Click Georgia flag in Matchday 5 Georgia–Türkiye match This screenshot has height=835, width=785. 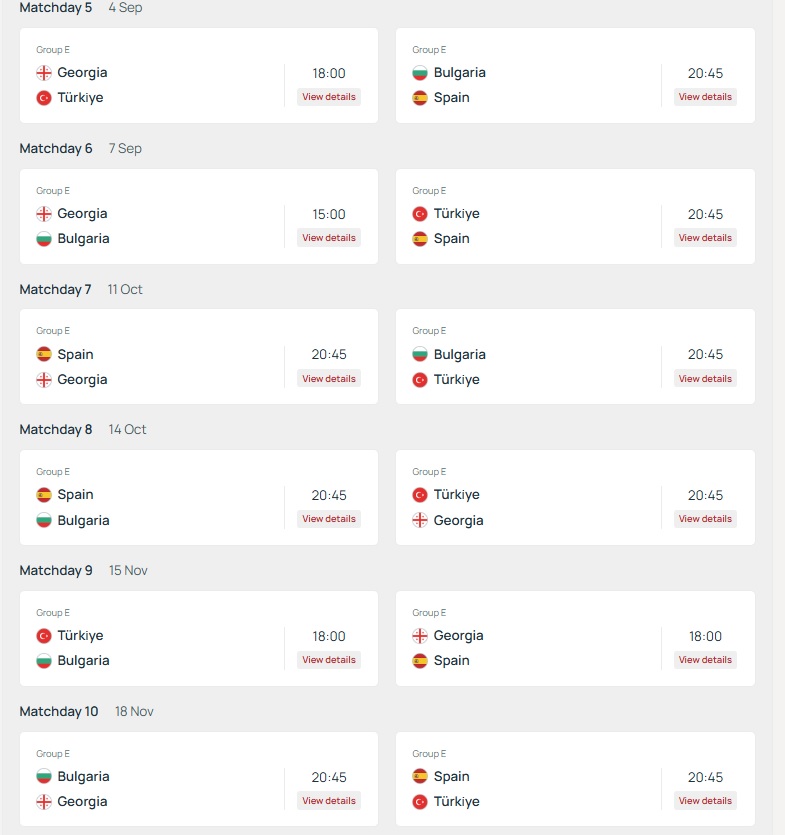click(x=44, y=73)
